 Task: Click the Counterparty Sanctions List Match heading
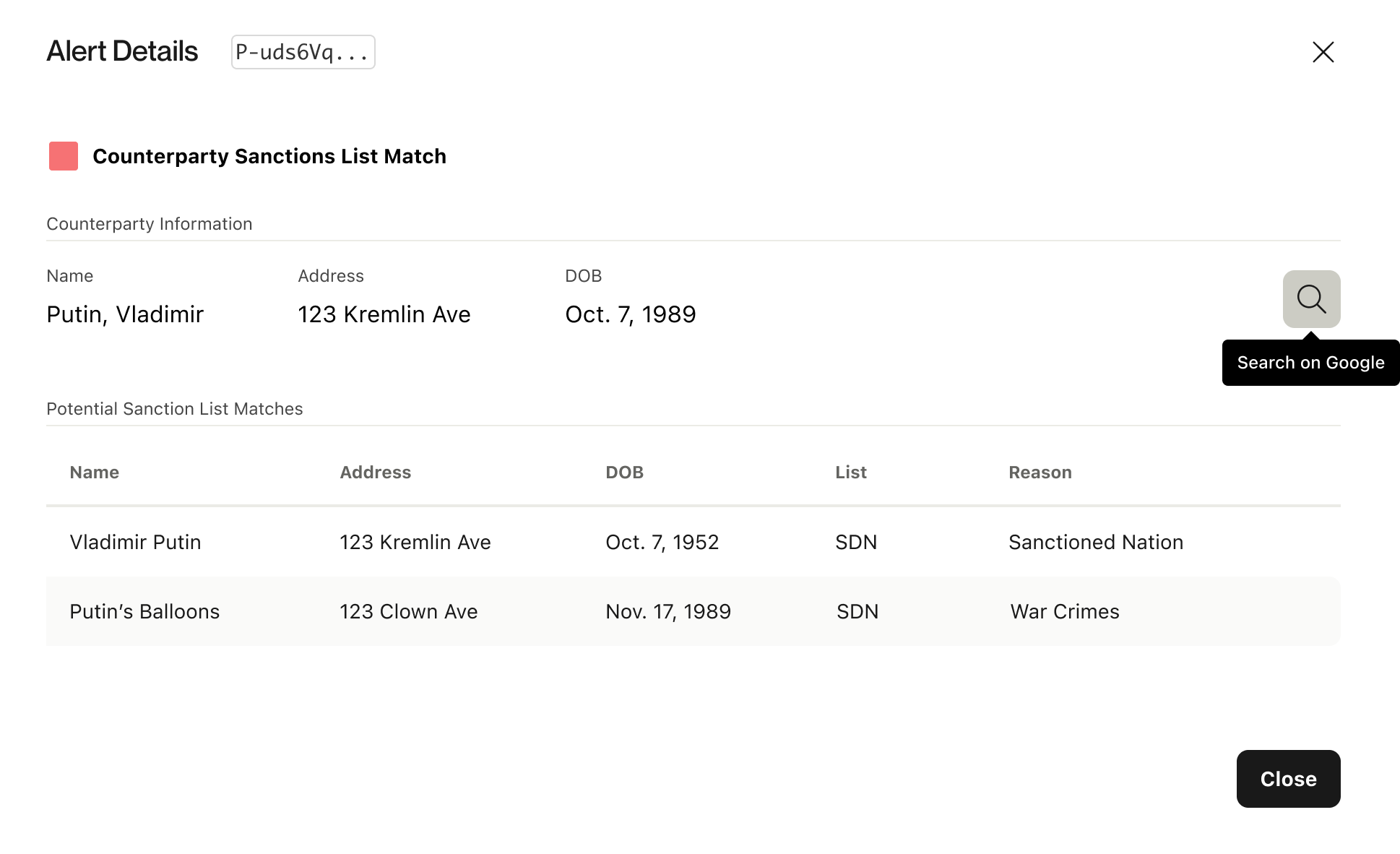tap(269, 156)
